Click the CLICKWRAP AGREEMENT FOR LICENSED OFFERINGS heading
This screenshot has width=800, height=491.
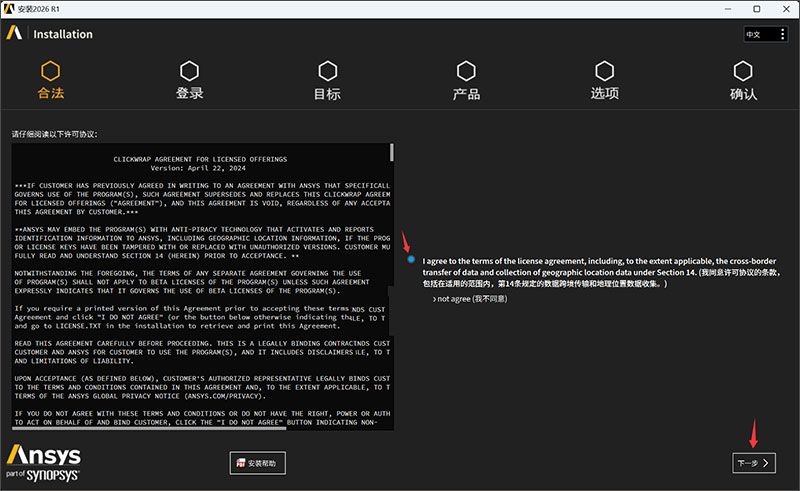(x=200, y=159)
